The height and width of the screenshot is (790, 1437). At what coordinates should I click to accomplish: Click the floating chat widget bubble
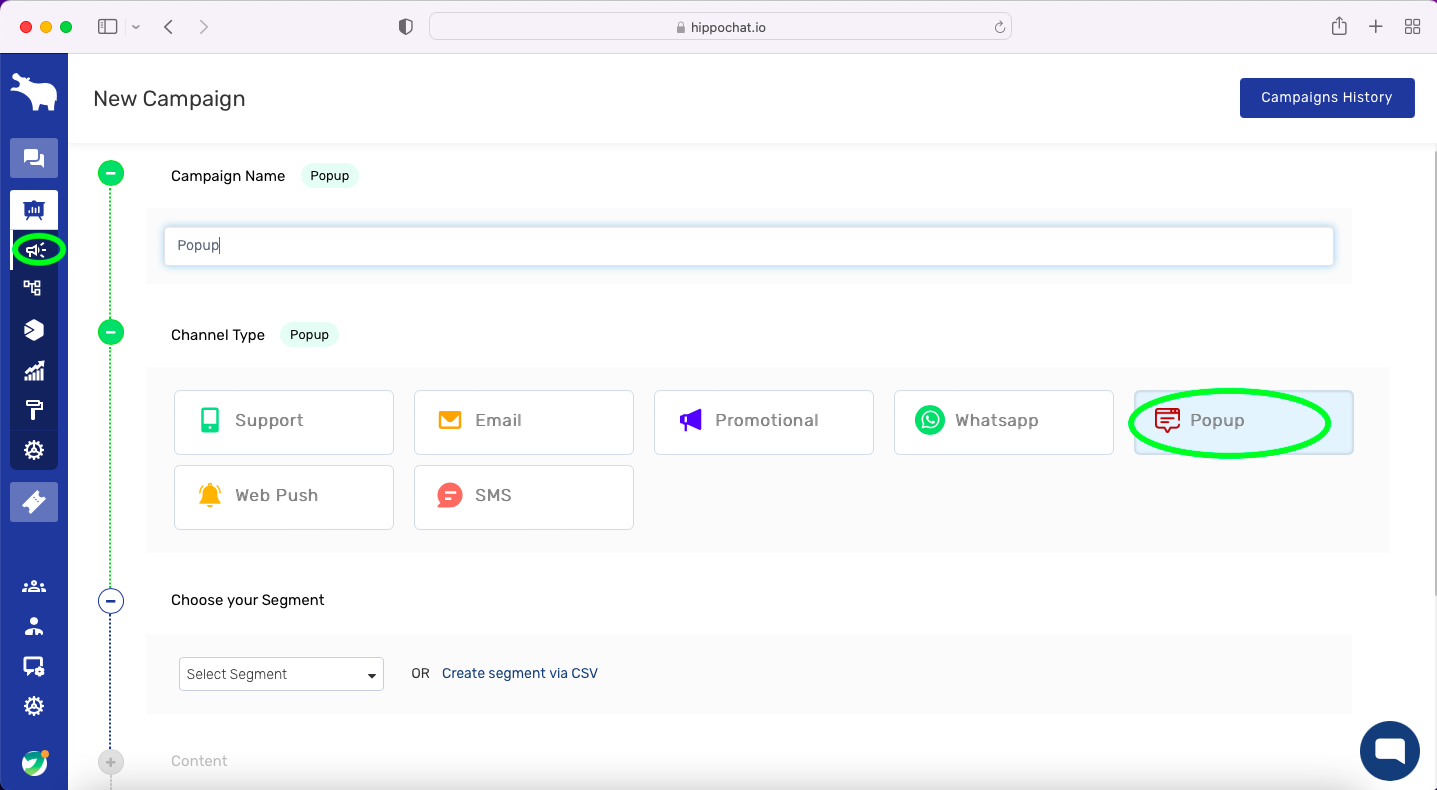coord(1389,750)
